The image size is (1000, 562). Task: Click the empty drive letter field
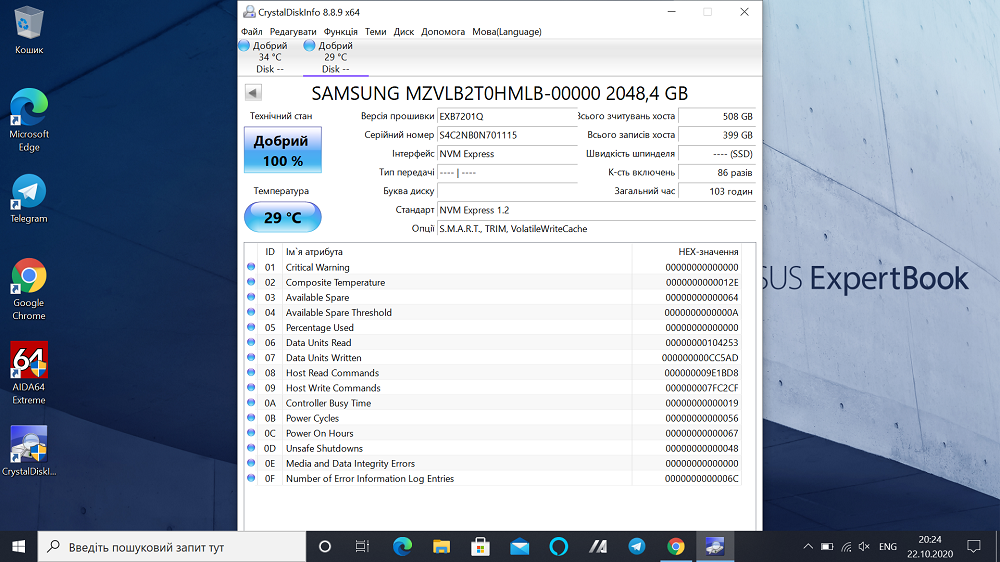507,191
